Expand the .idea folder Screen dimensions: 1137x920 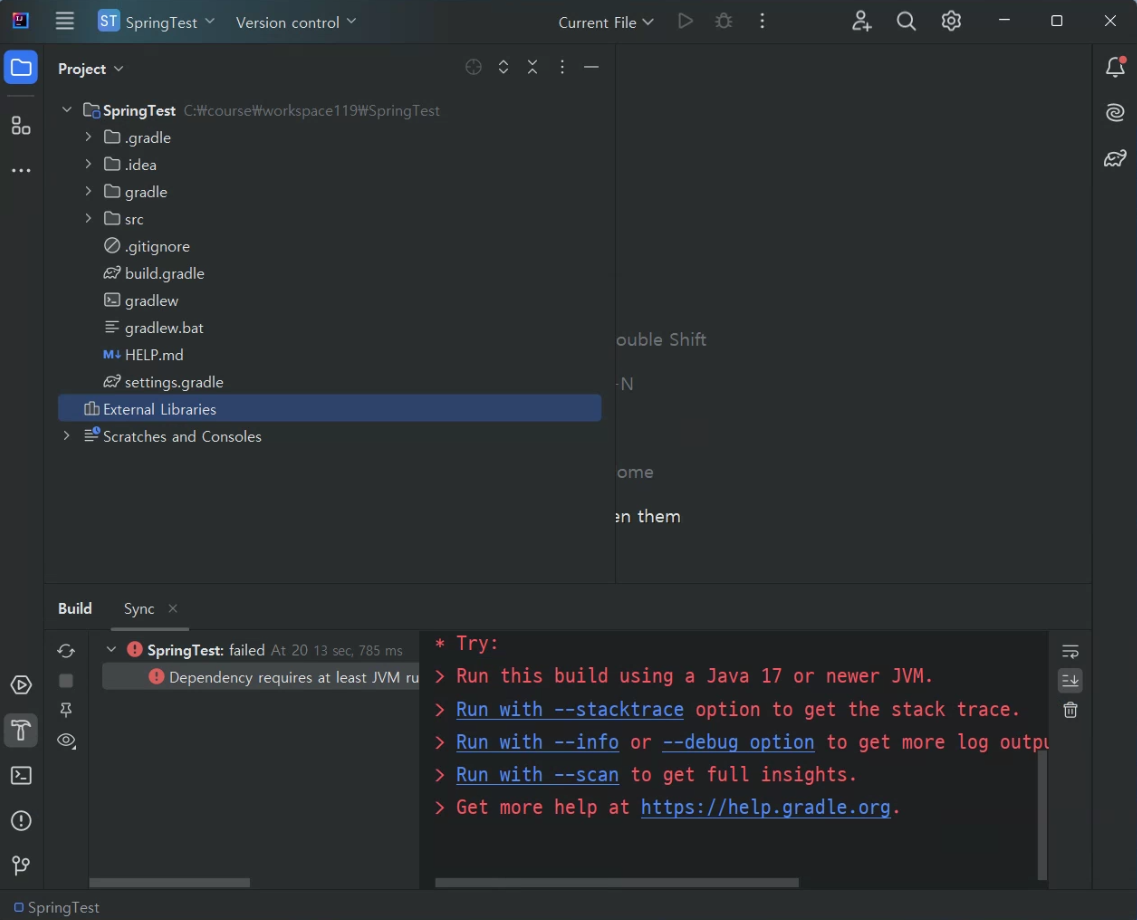[x=88, y=165]
